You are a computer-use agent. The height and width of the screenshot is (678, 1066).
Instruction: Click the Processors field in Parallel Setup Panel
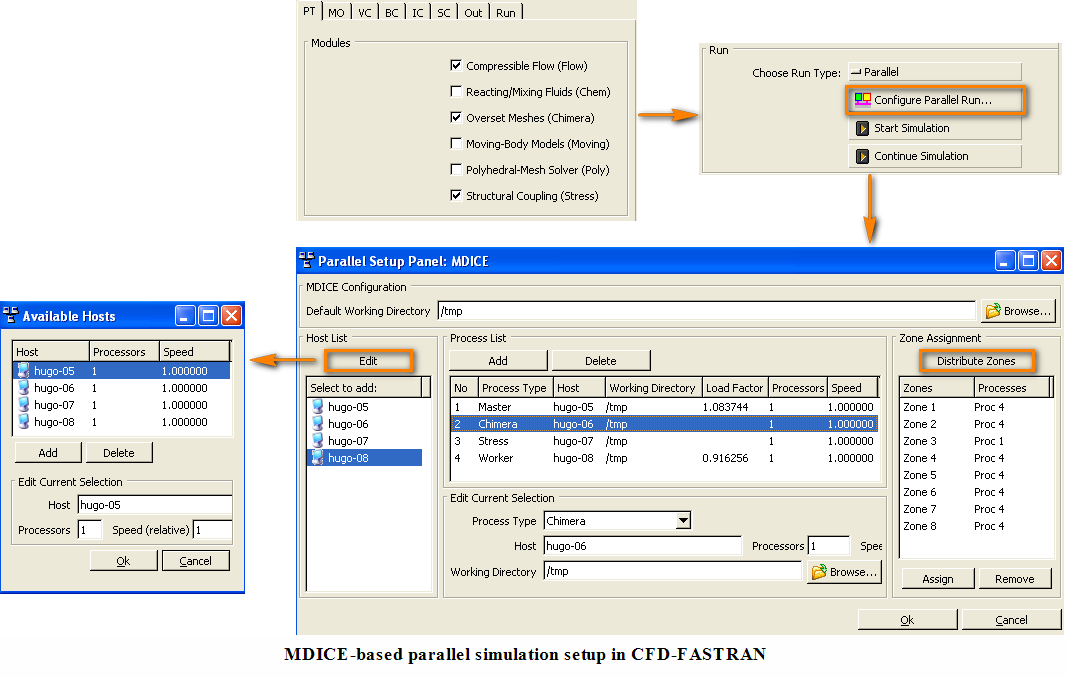(x=829, y=545)
